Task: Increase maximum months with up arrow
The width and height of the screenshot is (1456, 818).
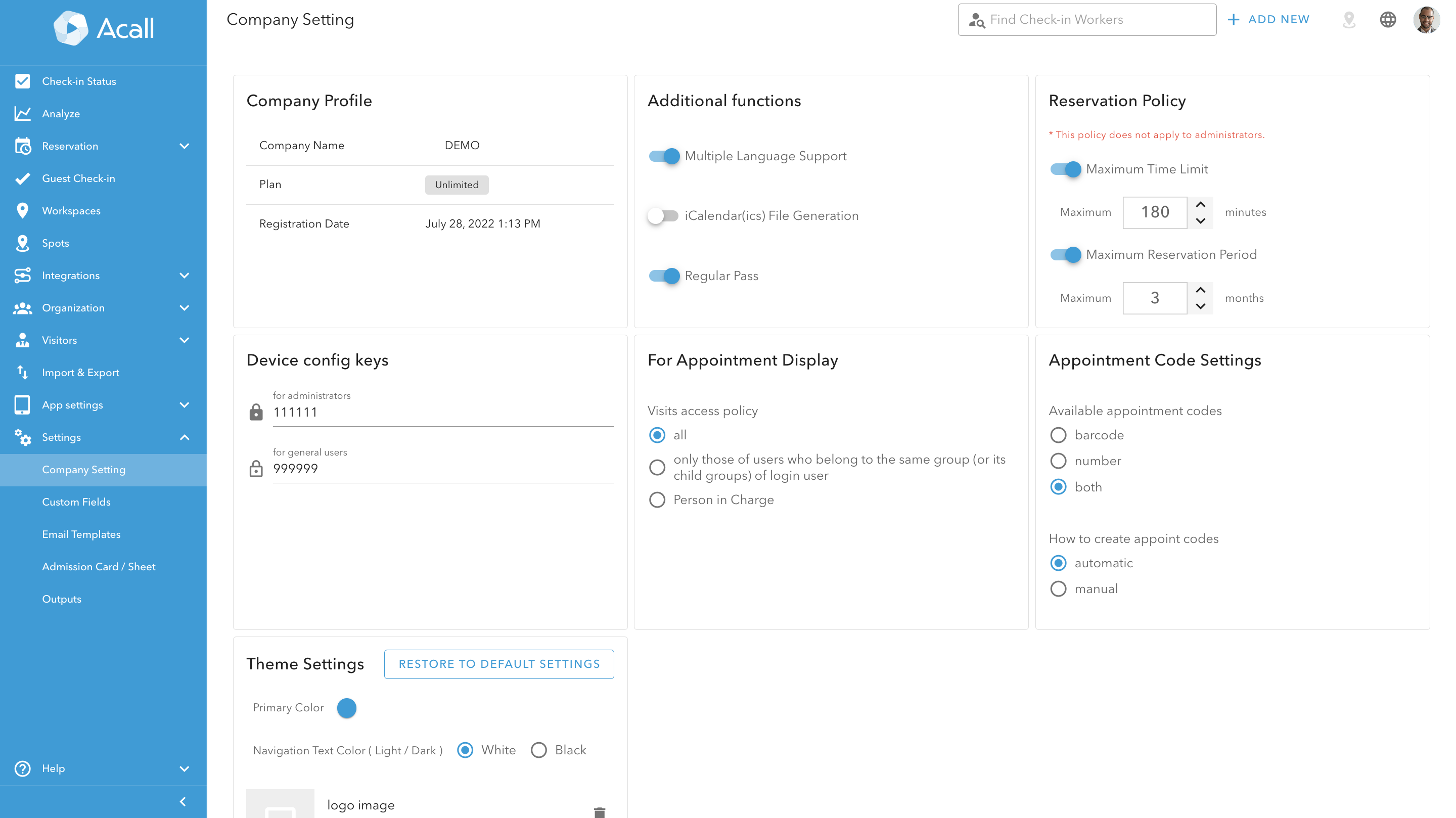Action: 1201,290
